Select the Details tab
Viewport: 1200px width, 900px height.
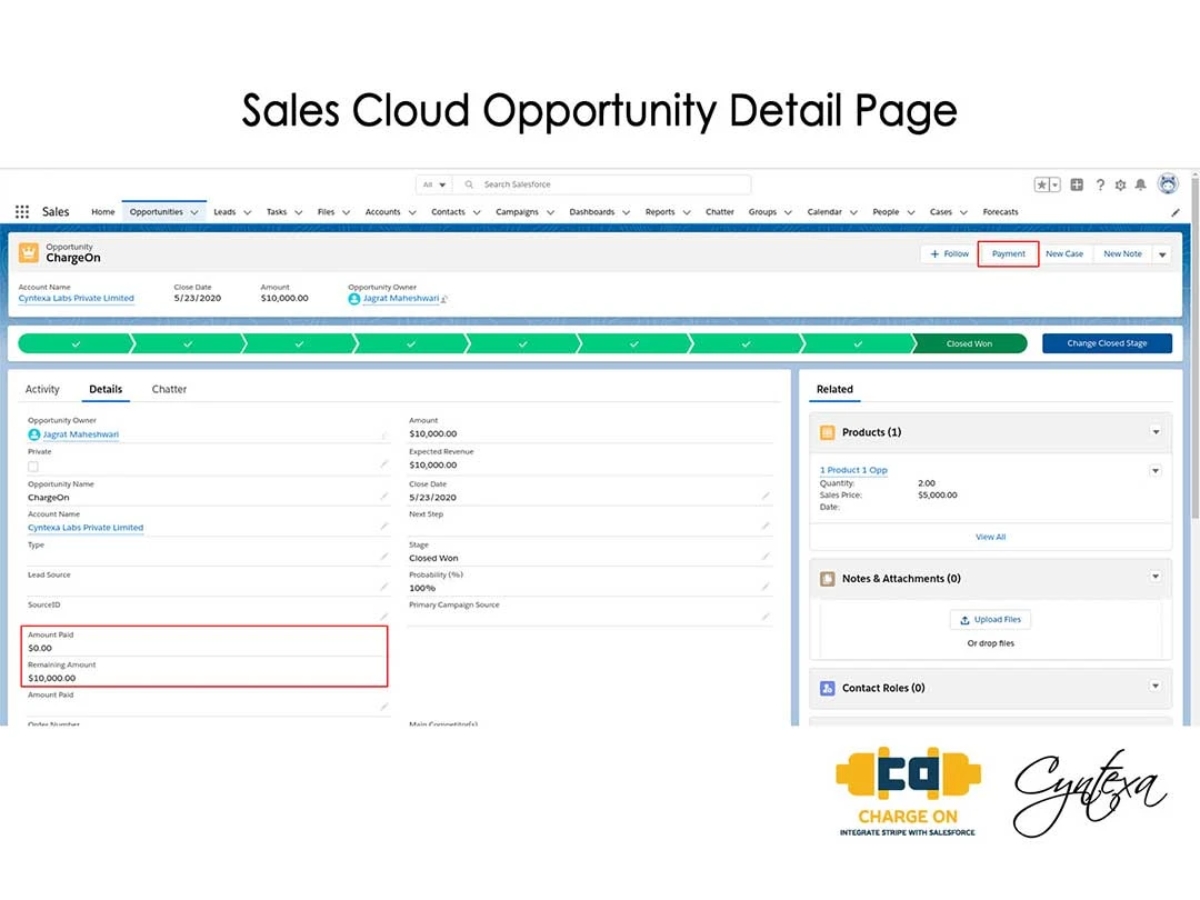coord(106,389)
